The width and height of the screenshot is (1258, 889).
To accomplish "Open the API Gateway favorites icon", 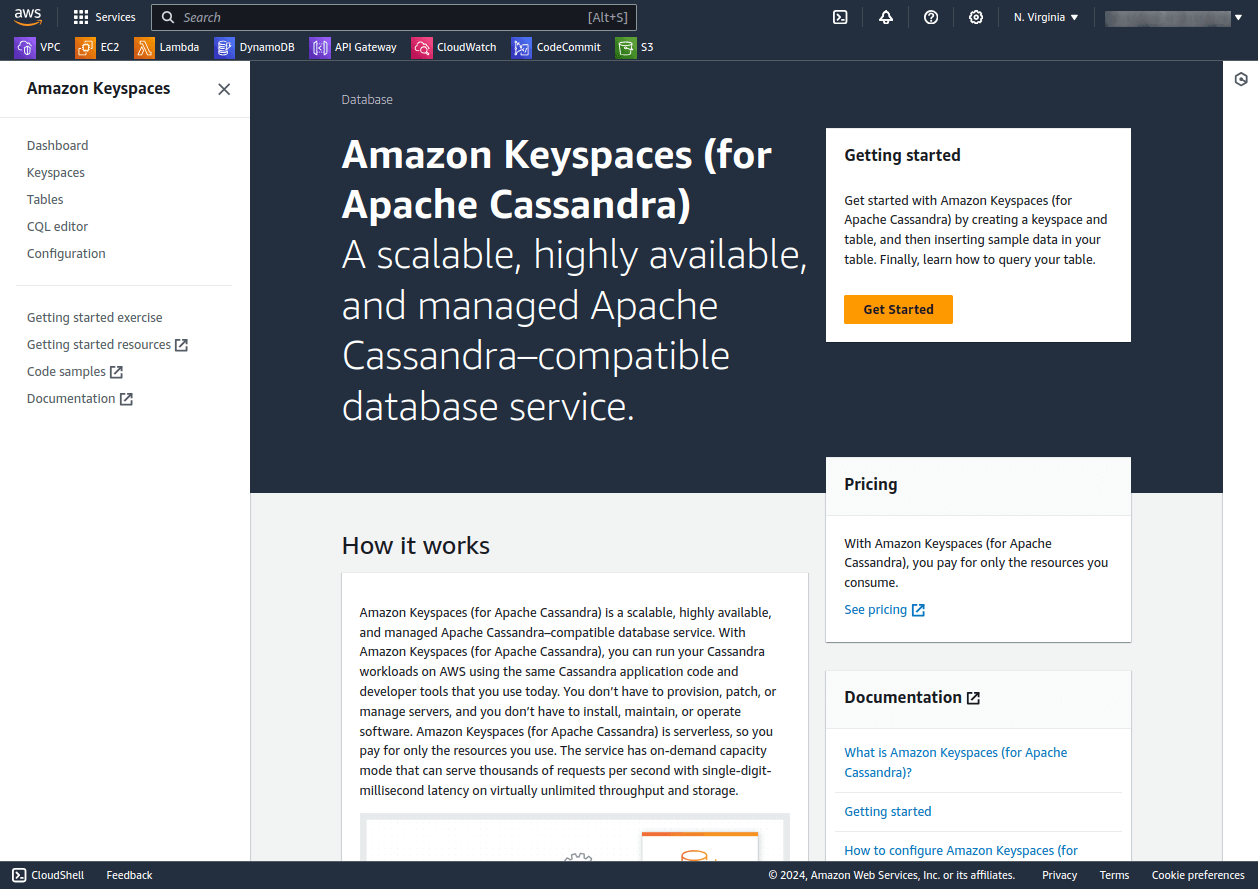I will (320, 47).
